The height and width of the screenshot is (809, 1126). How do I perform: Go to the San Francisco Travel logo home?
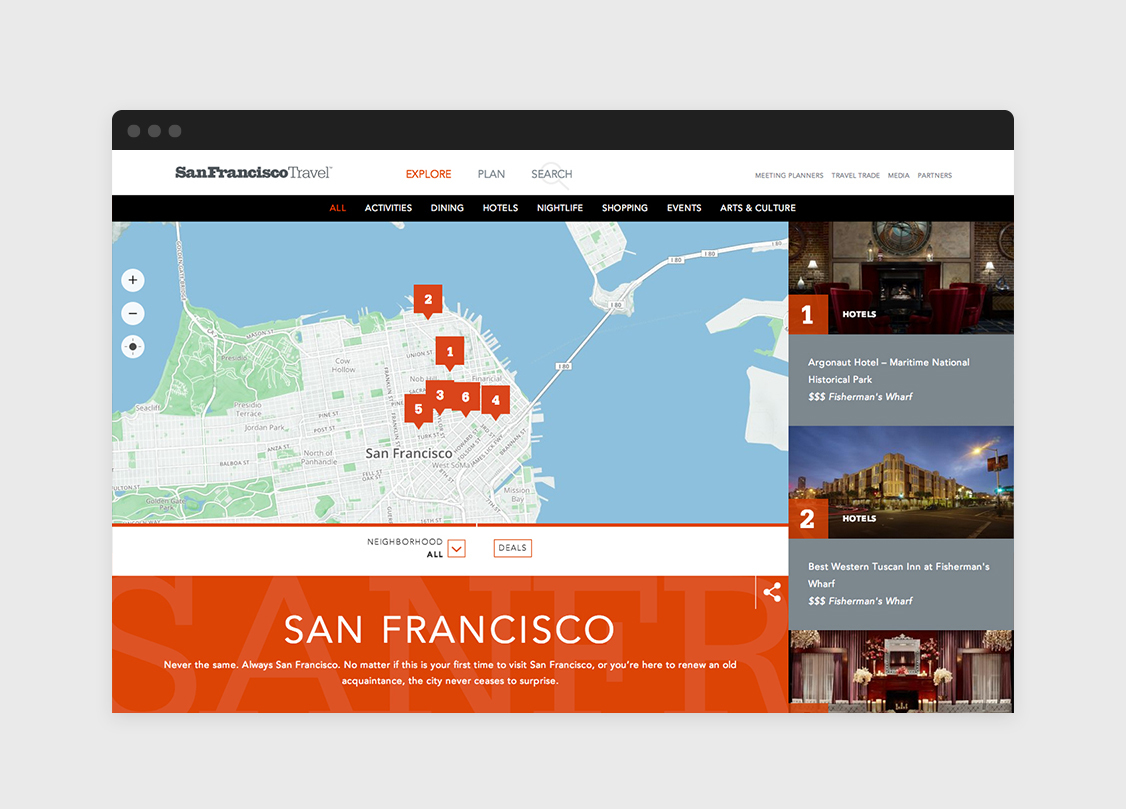(253, 173)
